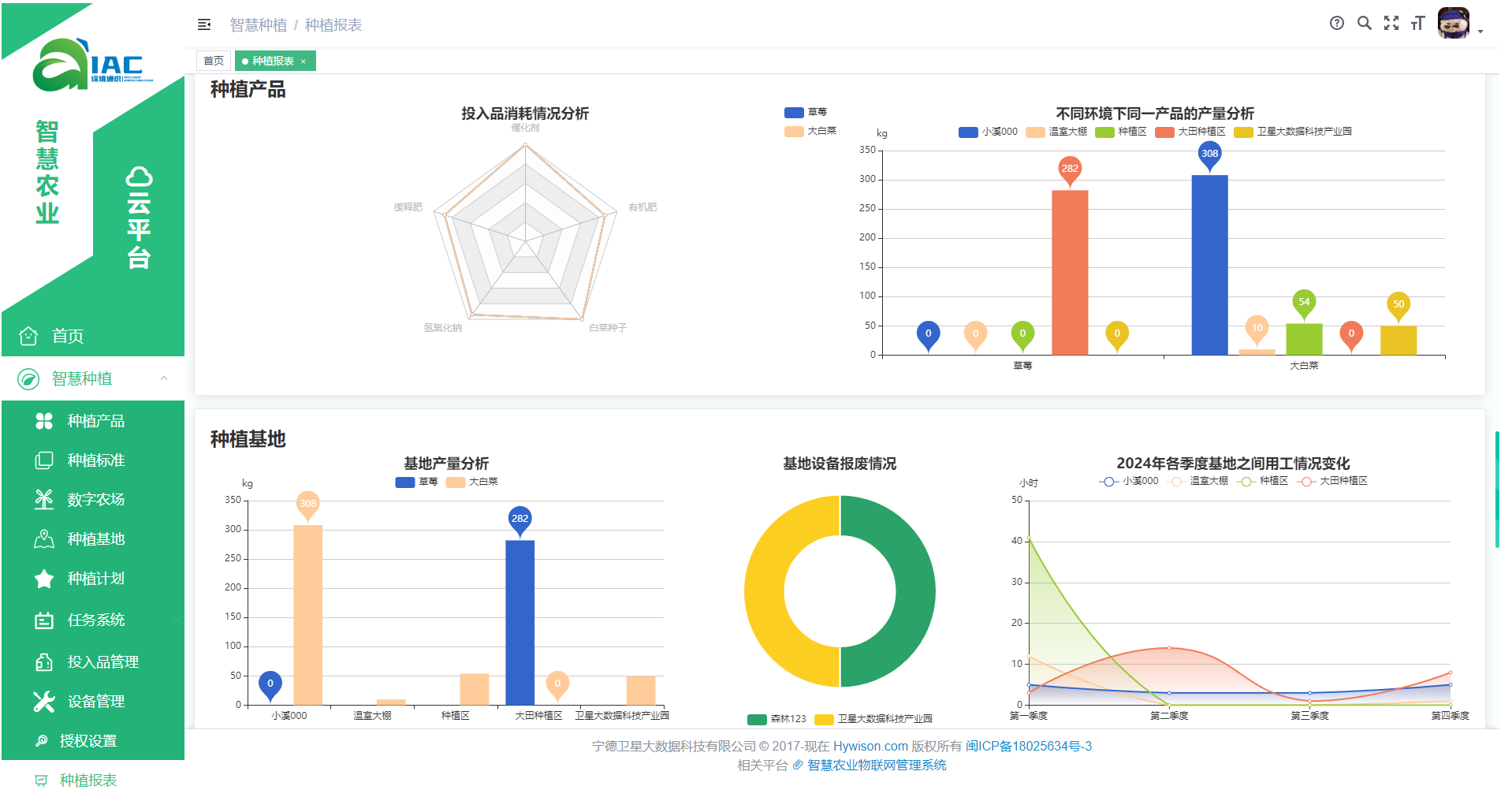Image resolution: width=1512 pixels, height=801 pixels.
Task: Click the search magnifier icon
Action: coord(1364,23)
